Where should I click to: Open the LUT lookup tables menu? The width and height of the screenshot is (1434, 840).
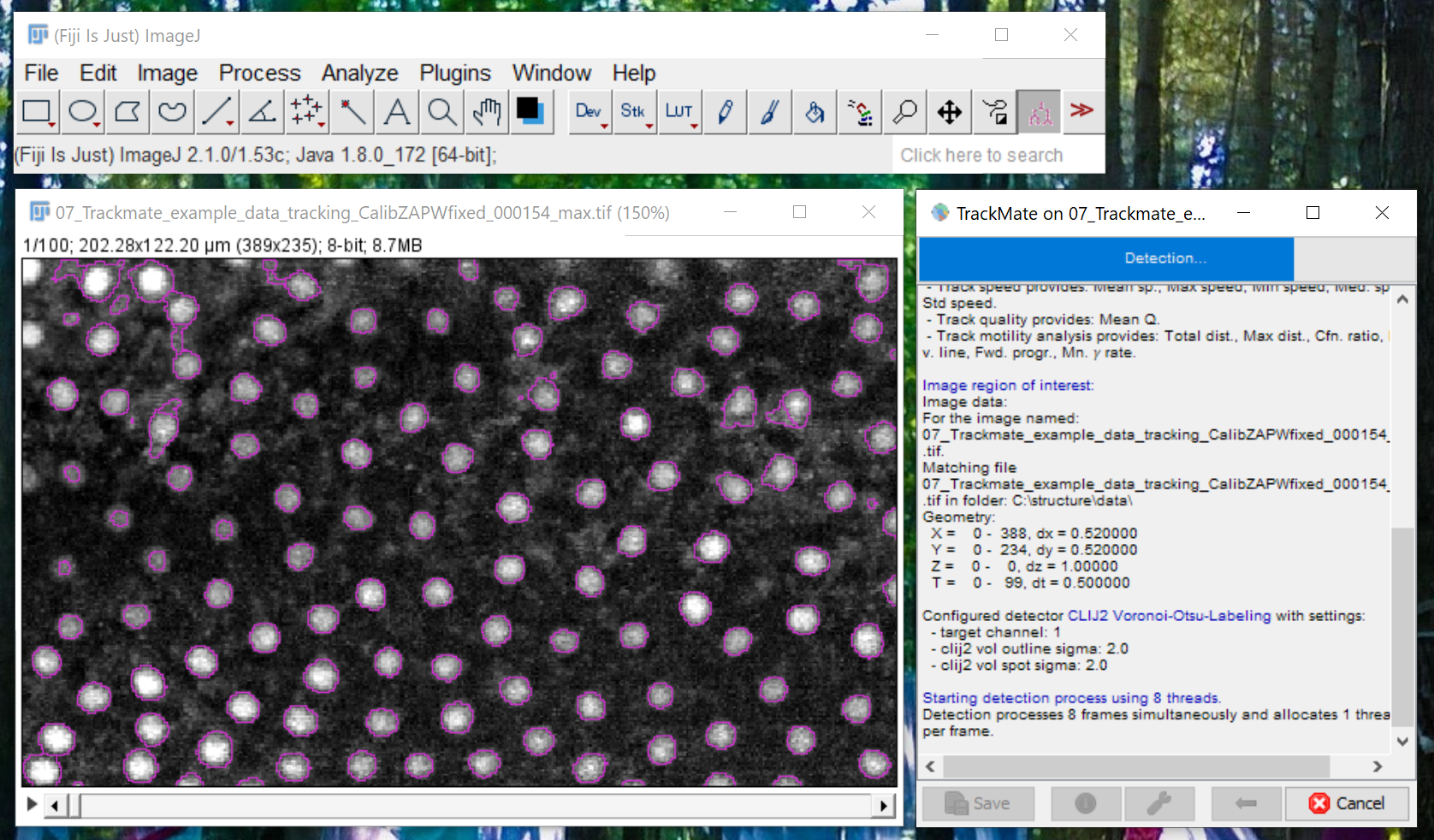[679, 112]
